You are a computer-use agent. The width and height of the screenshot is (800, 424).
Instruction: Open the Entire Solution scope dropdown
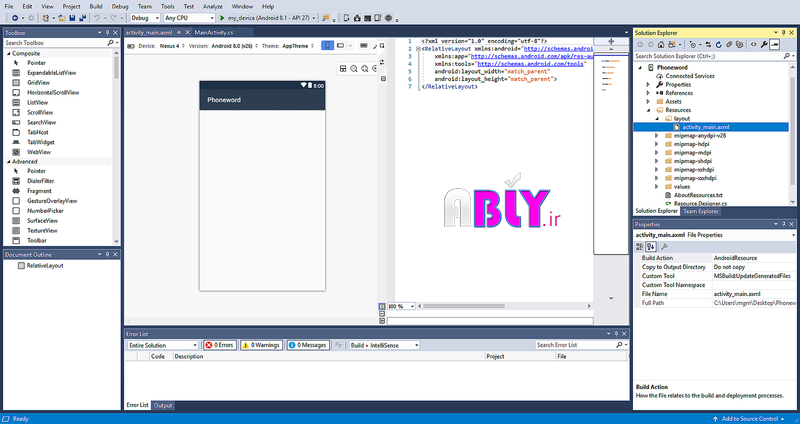[162, 345]
